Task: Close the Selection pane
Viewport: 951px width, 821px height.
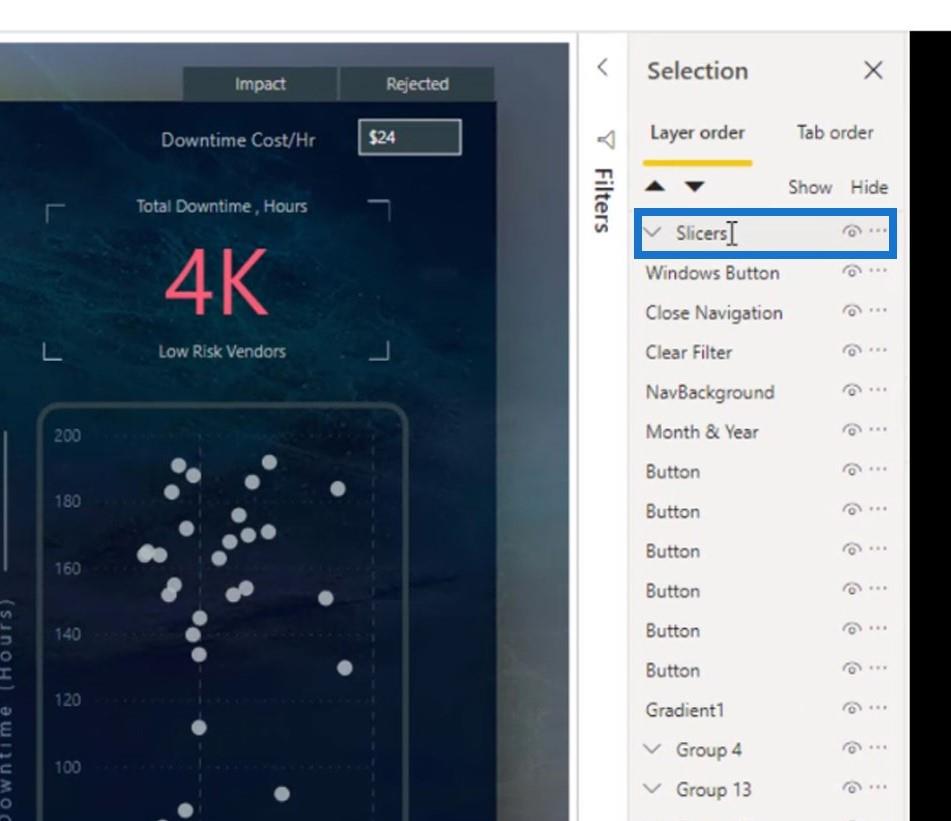Action: click(873, 70)
